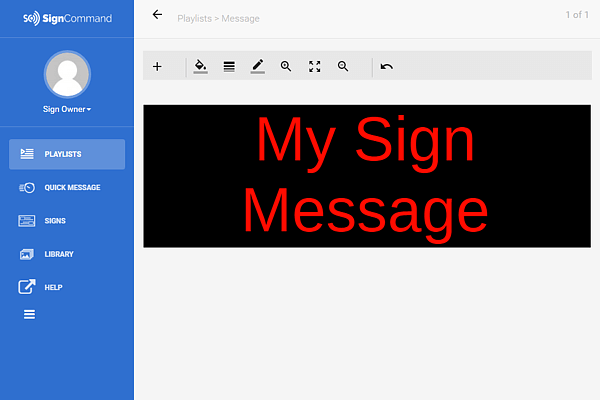600x400 pixels.
Task: Click the '1 of 1' page indicator
Action: 577,15
